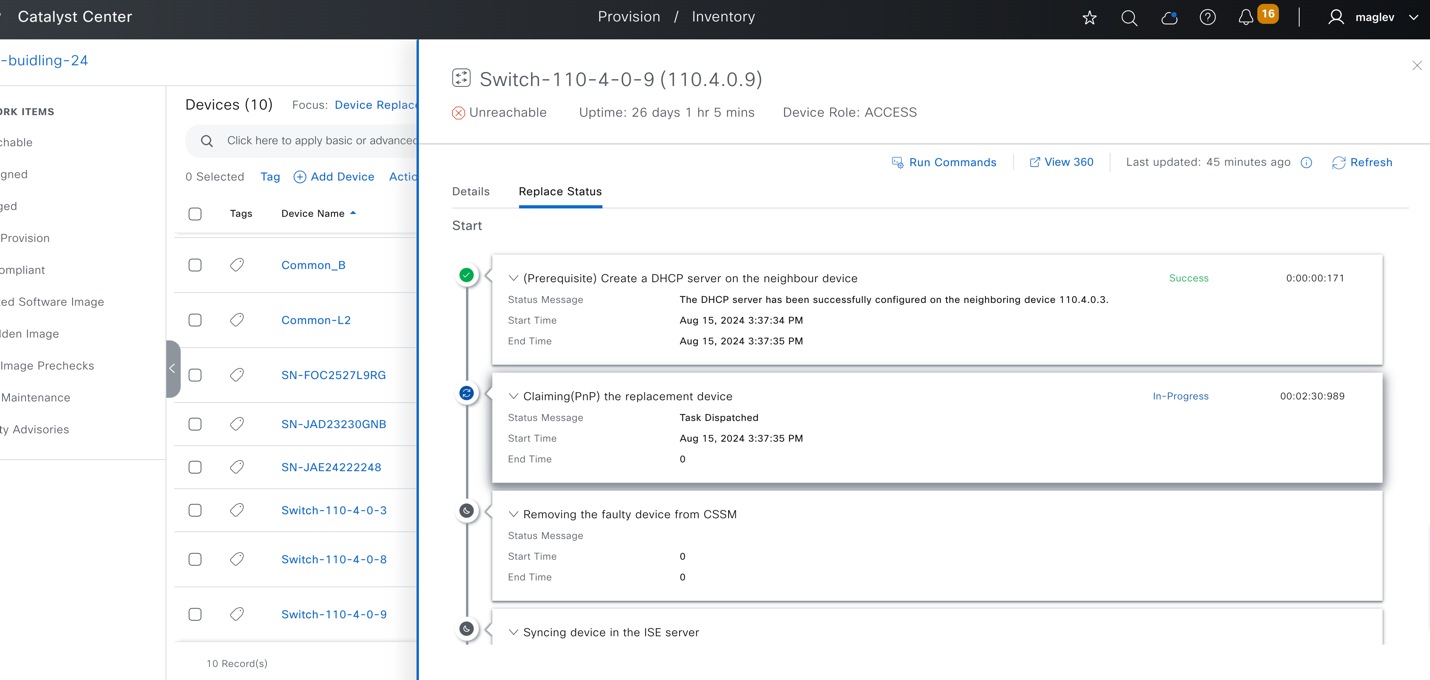Screen dimensions: 1430x680
Task: Switch to the Details tab
Action: coord(471,191)
